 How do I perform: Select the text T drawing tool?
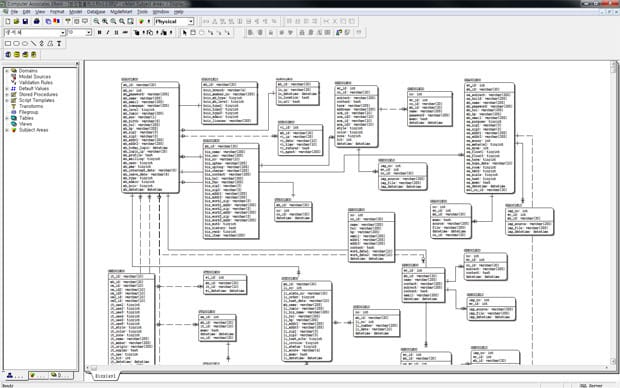(59, 44)
